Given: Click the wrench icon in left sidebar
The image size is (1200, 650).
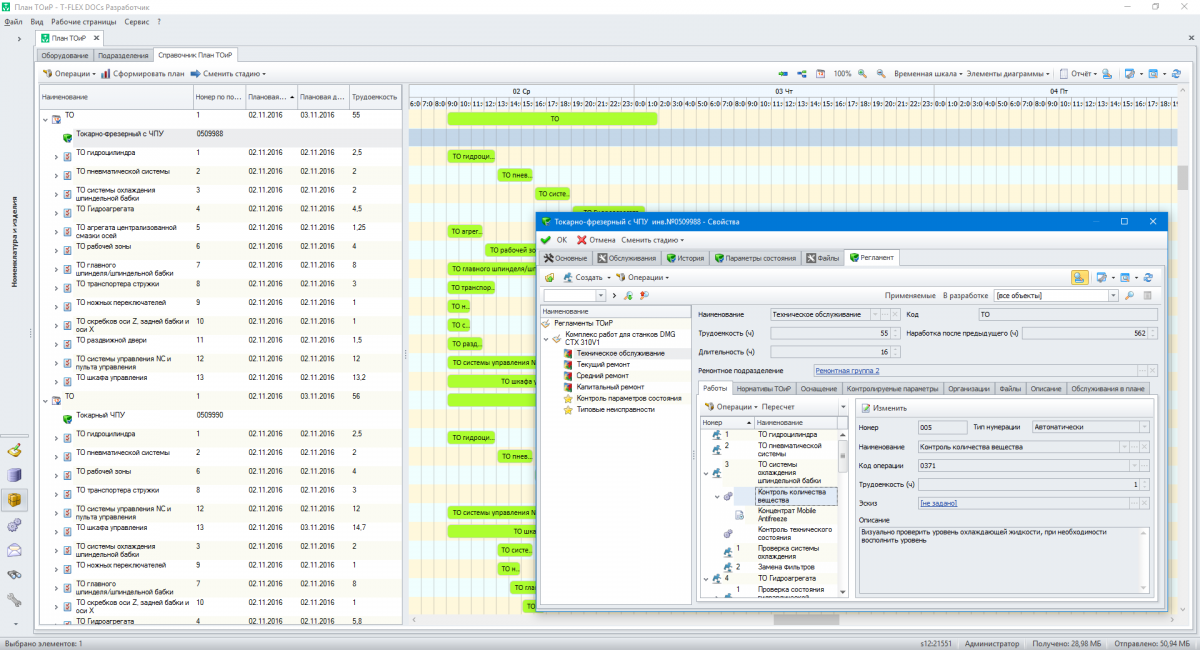Looking at the screenshot, I should [14, 599].
